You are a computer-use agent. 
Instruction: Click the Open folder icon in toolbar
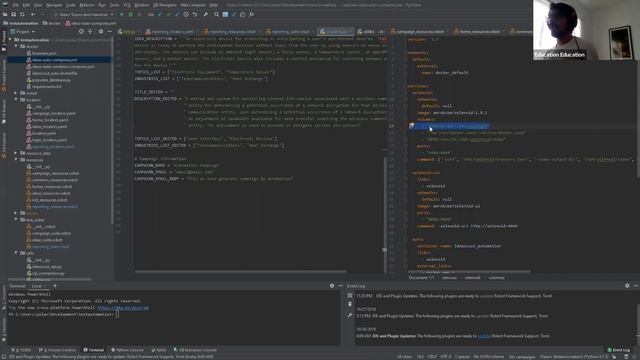tap(5, 14)
